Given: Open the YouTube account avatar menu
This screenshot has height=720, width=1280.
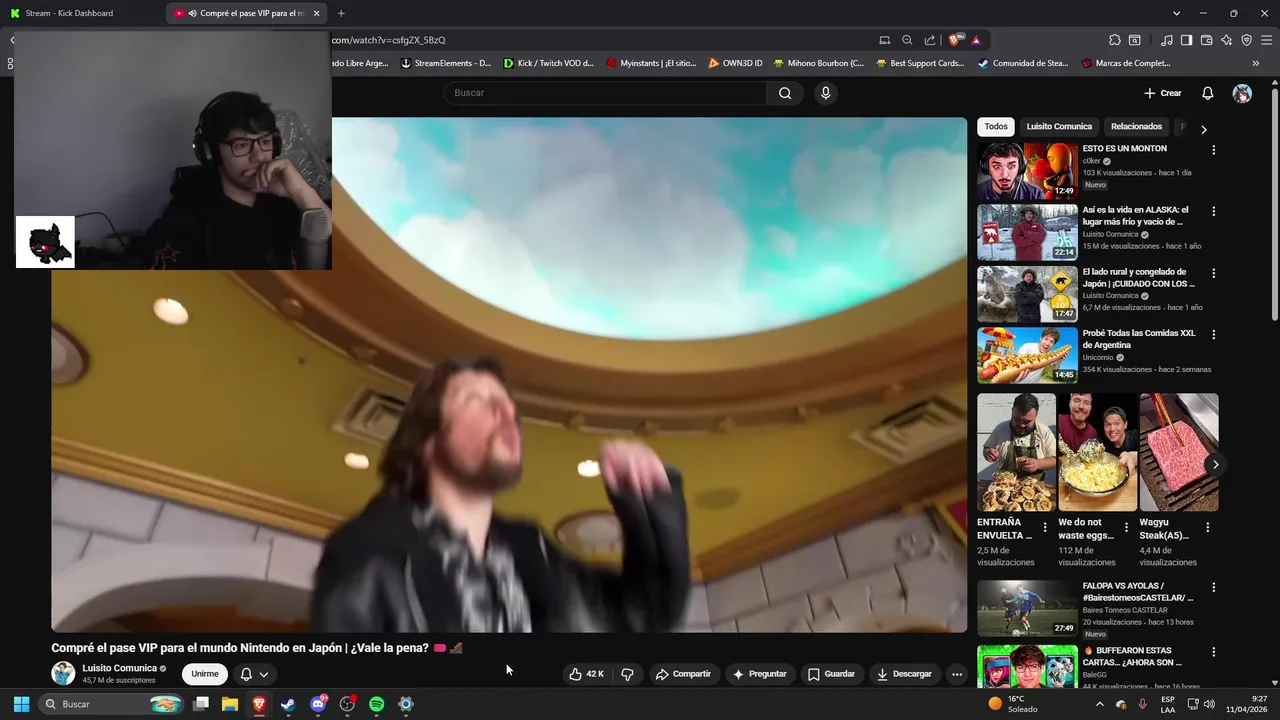Looking at the screenshot, I should pyautogui.click(x=1242, y=93).
